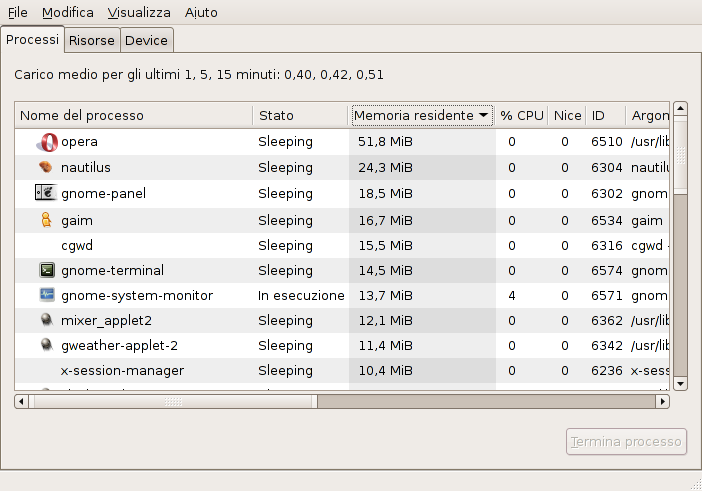The image size is (702, 491).
Task: Click process ID 6362
Action: point(607,321)
